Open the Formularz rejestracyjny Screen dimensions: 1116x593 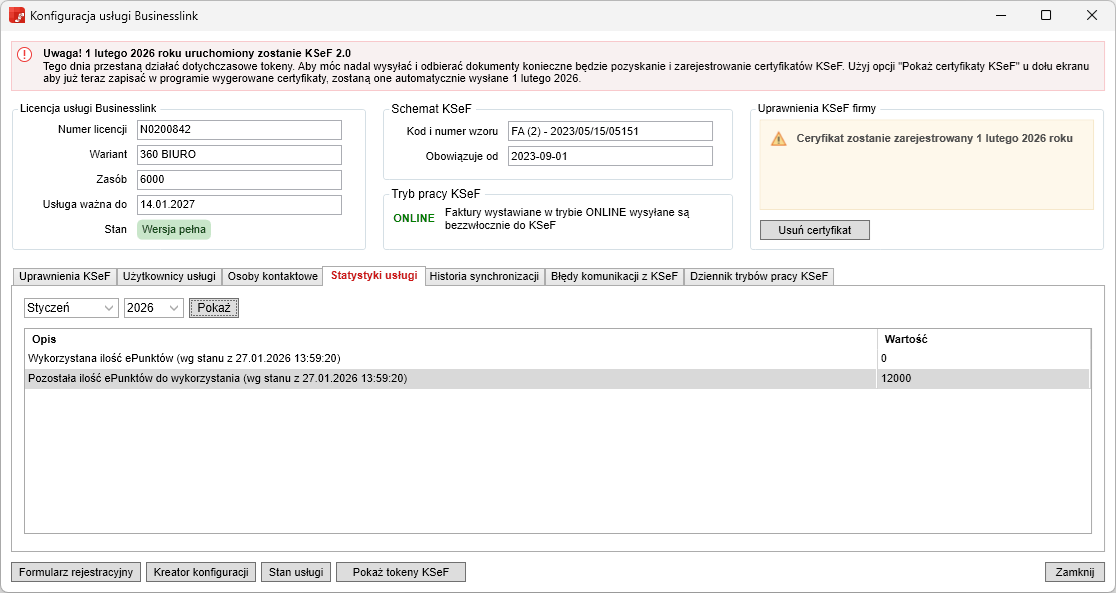76,572
